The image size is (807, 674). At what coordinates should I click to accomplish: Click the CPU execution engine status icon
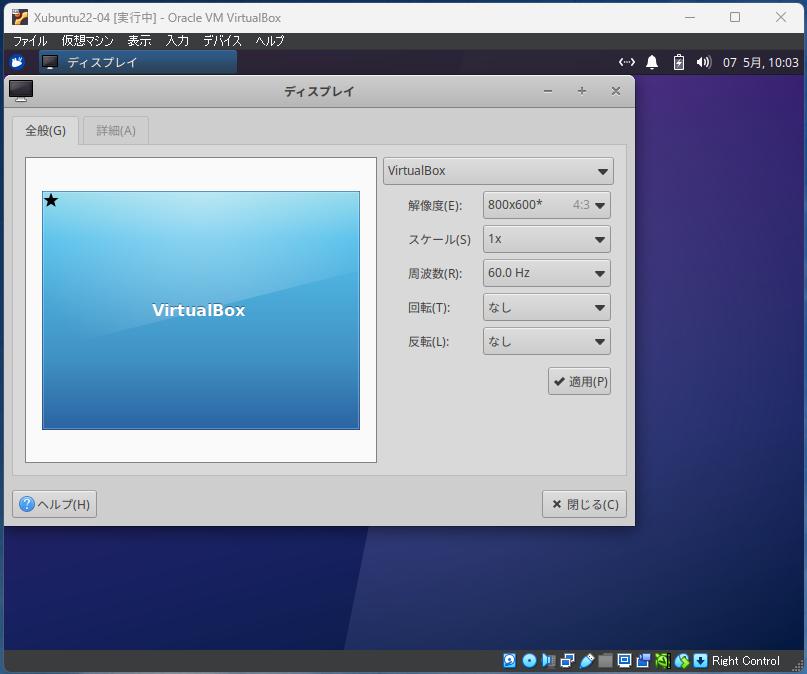click(662, 660)
